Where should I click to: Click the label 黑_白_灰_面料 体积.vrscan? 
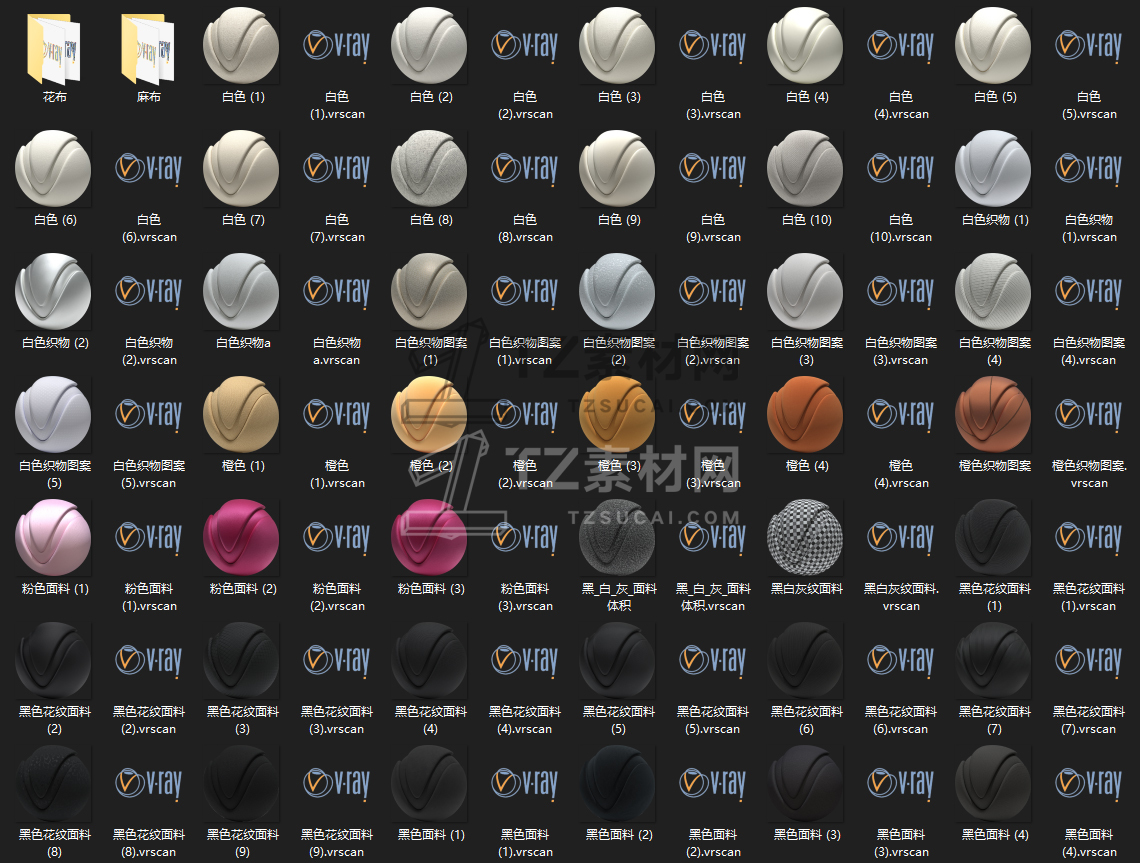click(x=713, y=597)
